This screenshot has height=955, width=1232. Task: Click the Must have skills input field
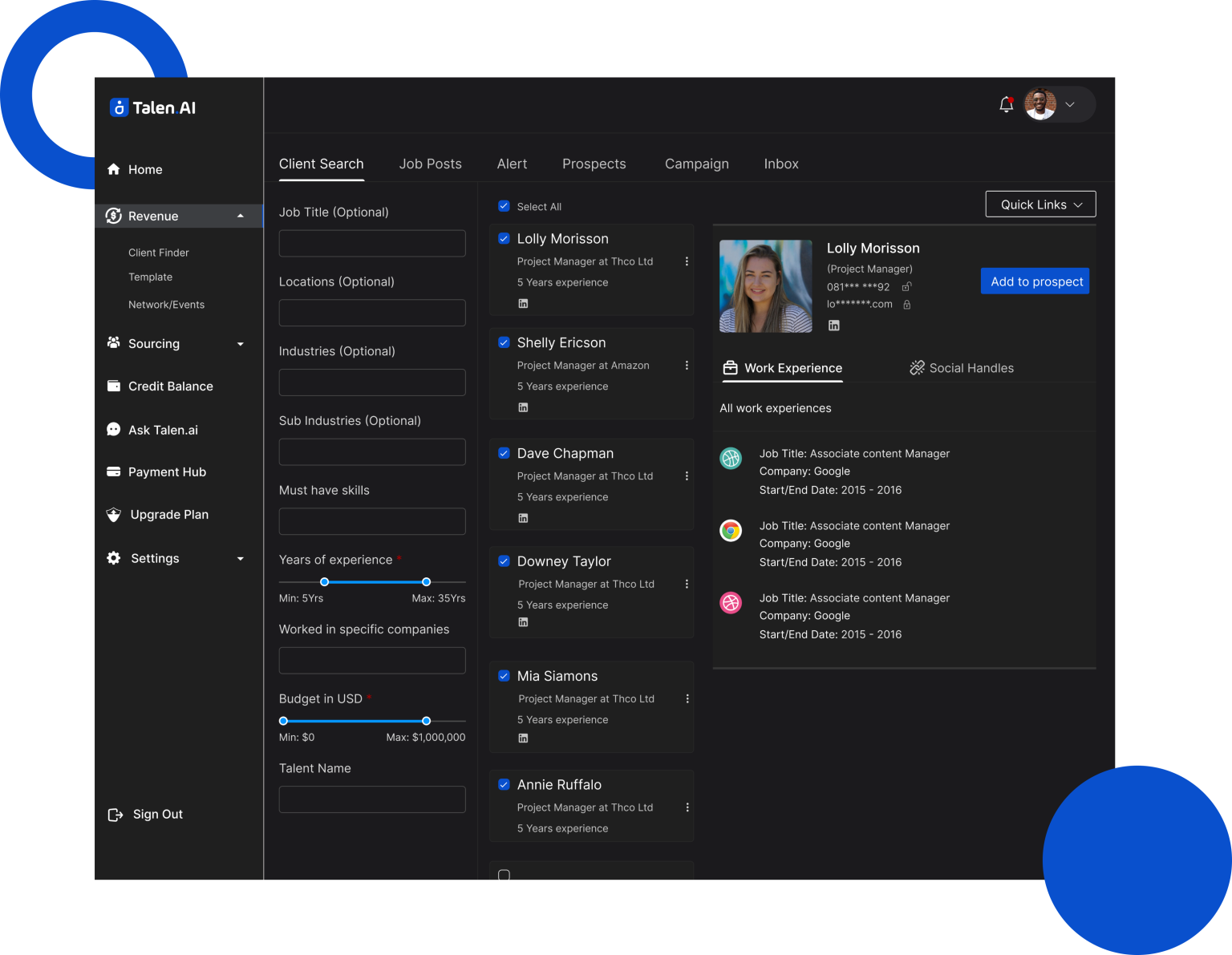372,521
